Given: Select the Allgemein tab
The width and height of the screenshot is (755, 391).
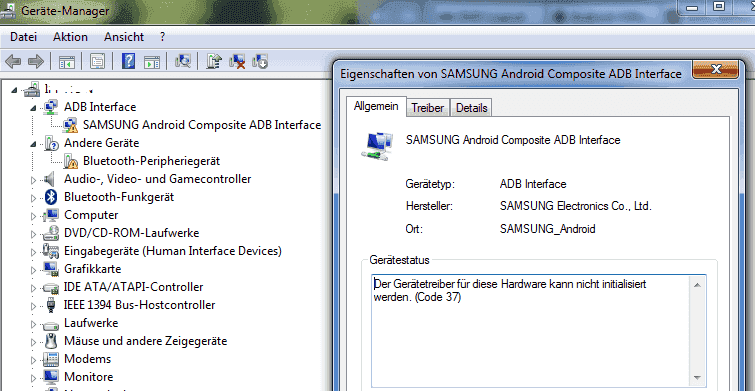Looking at the screenshot, I should click(376, 106).
